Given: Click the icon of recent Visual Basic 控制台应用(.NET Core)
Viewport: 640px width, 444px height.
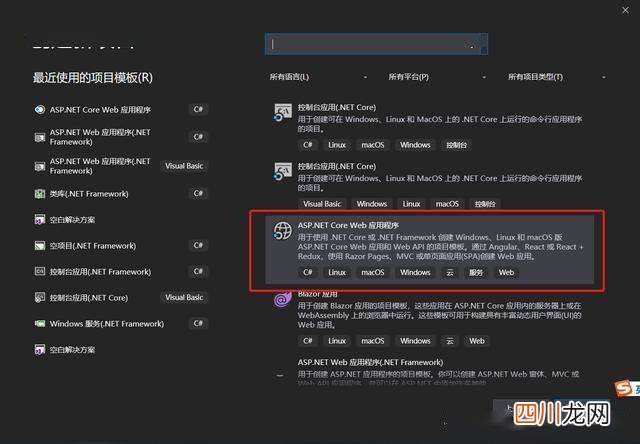Looking at the screenshot, I should click(x=40, y=297).
